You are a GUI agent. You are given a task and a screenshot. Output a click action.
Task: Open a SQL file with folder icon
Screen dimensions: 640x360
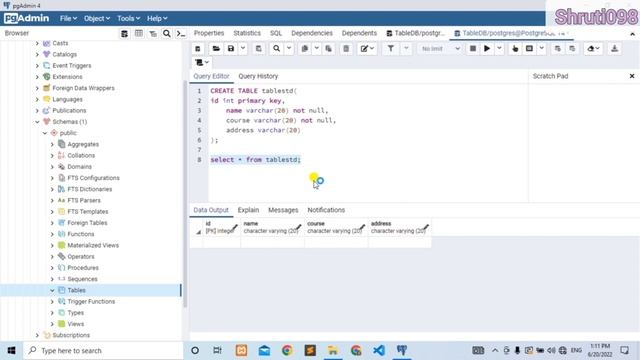click(x=216, y=49)
